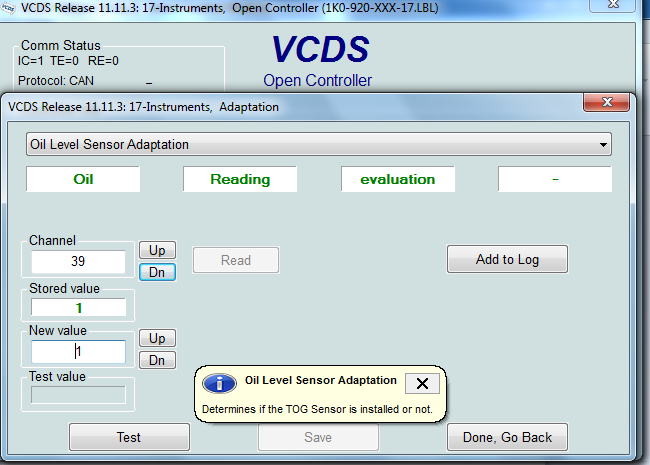Click the Save button

(x=318, y=437)
